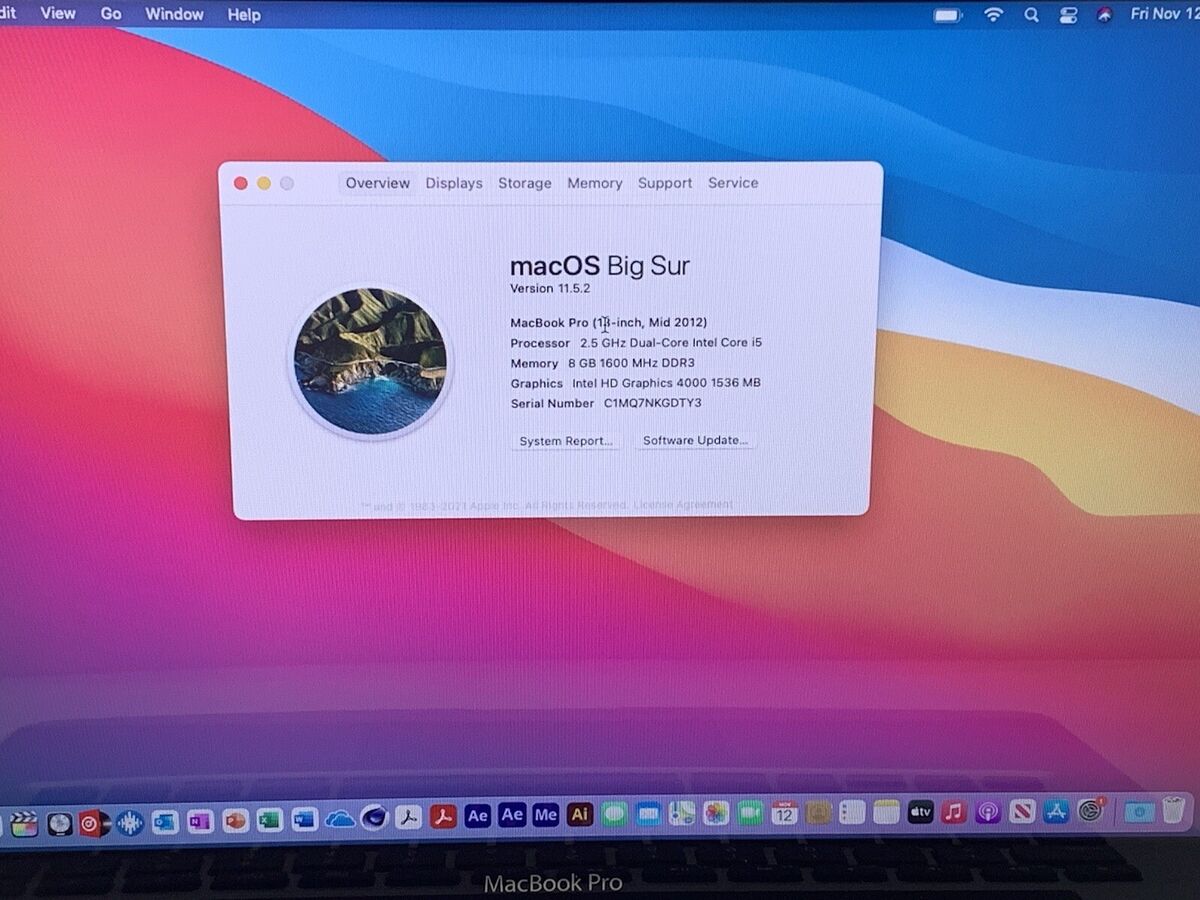The width and height of the screenshot is (1200, 900).
Task: Open the Window menu
Action: pyautogui.click(x=174, y=14)
